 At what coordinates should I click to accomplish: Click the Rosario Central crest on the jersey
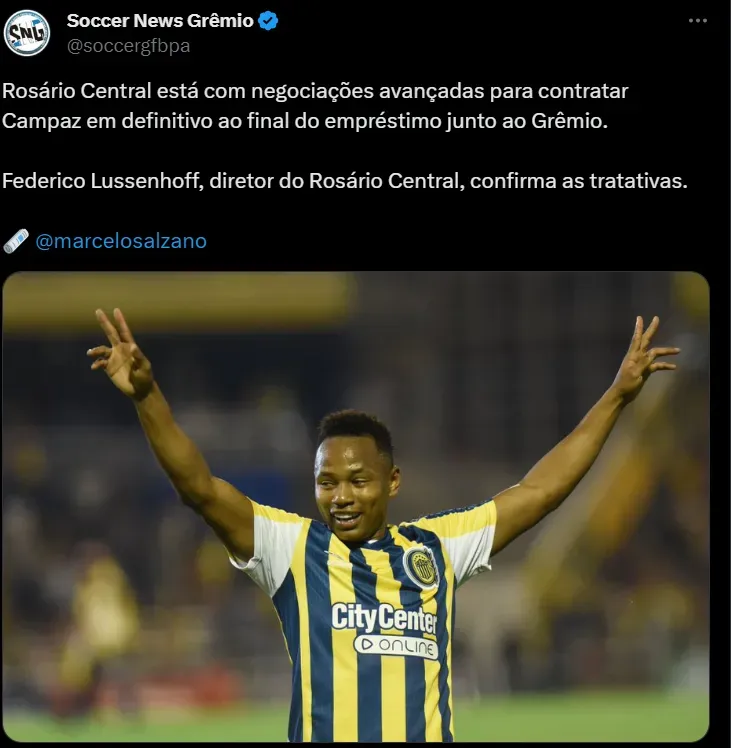(421, 566)
